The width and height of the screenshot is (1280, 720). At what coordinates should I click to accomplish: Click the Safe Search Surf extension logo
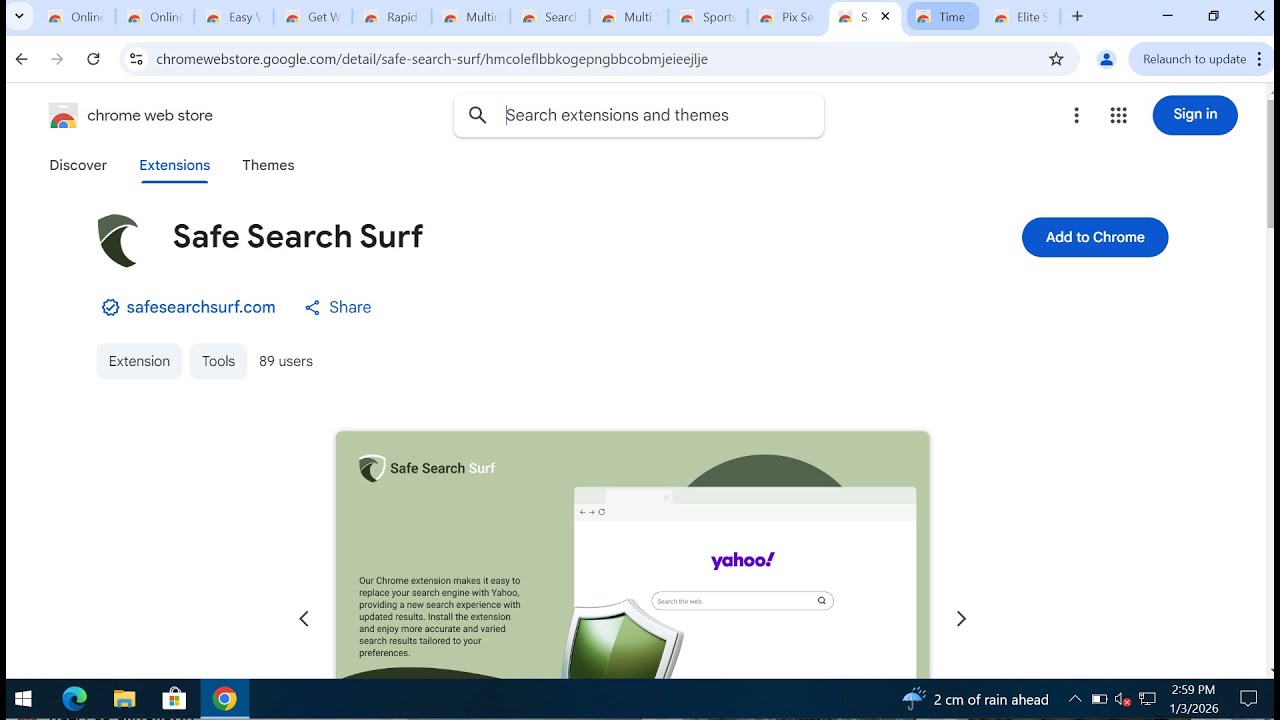[119, 240]
